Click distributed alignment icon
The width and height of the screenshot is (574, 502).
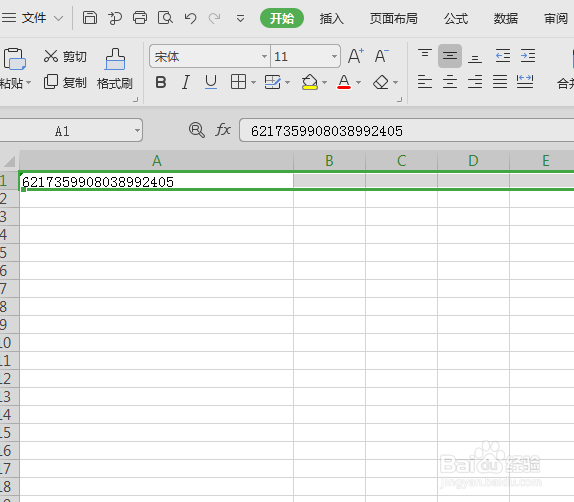click(x=525, y=82)
